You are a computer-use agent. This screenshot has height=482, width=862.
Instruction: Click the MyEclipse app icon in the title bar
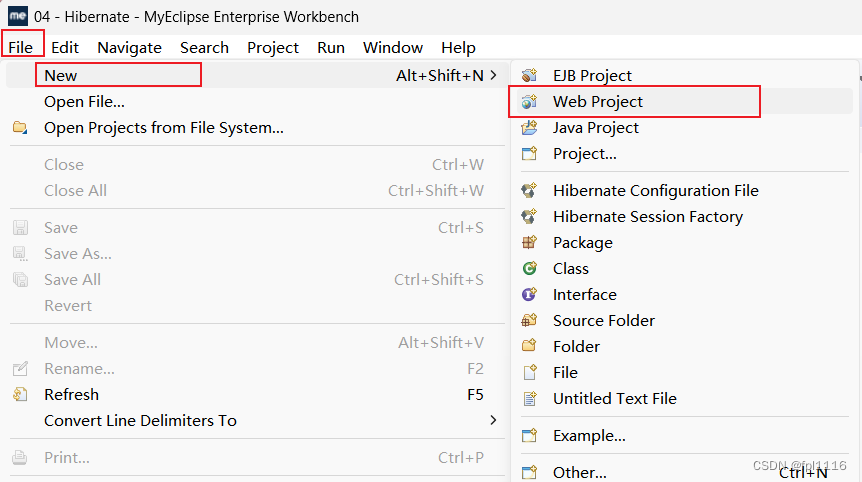point(17,16)
